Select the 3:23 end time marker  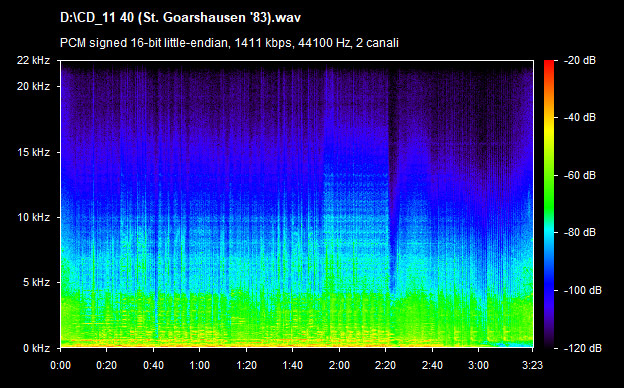532,365
